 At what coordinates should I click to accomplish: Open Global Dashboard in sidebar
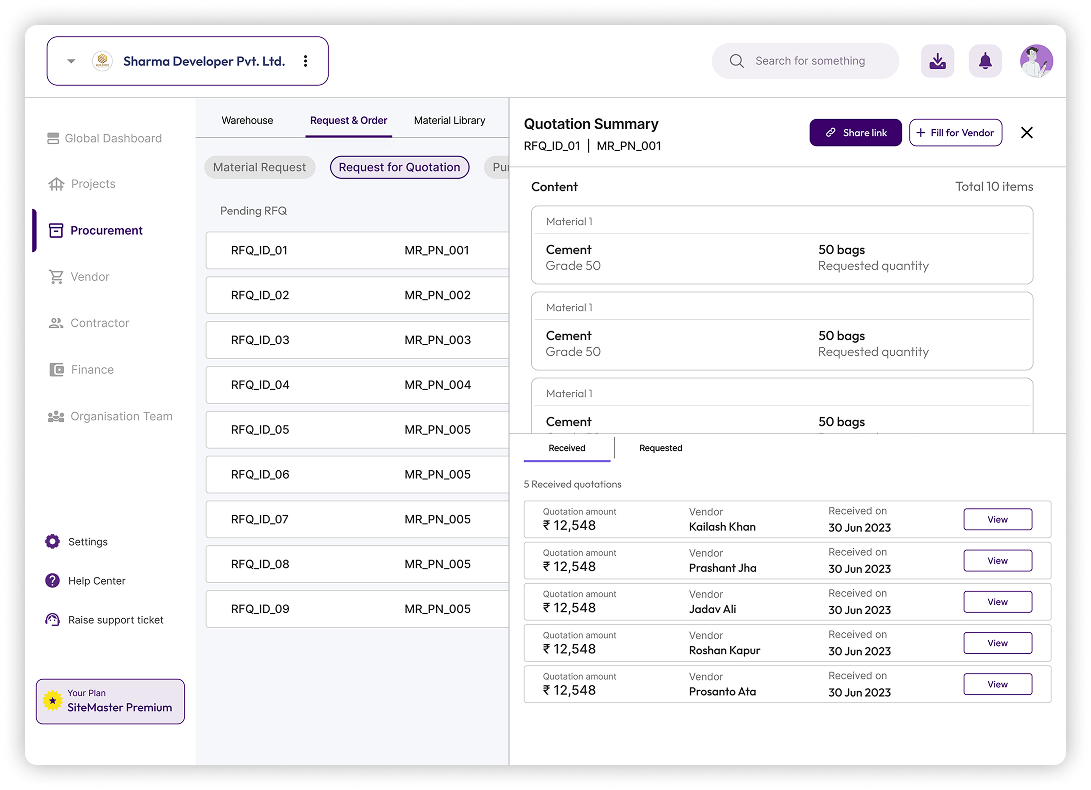click(112, 139)
